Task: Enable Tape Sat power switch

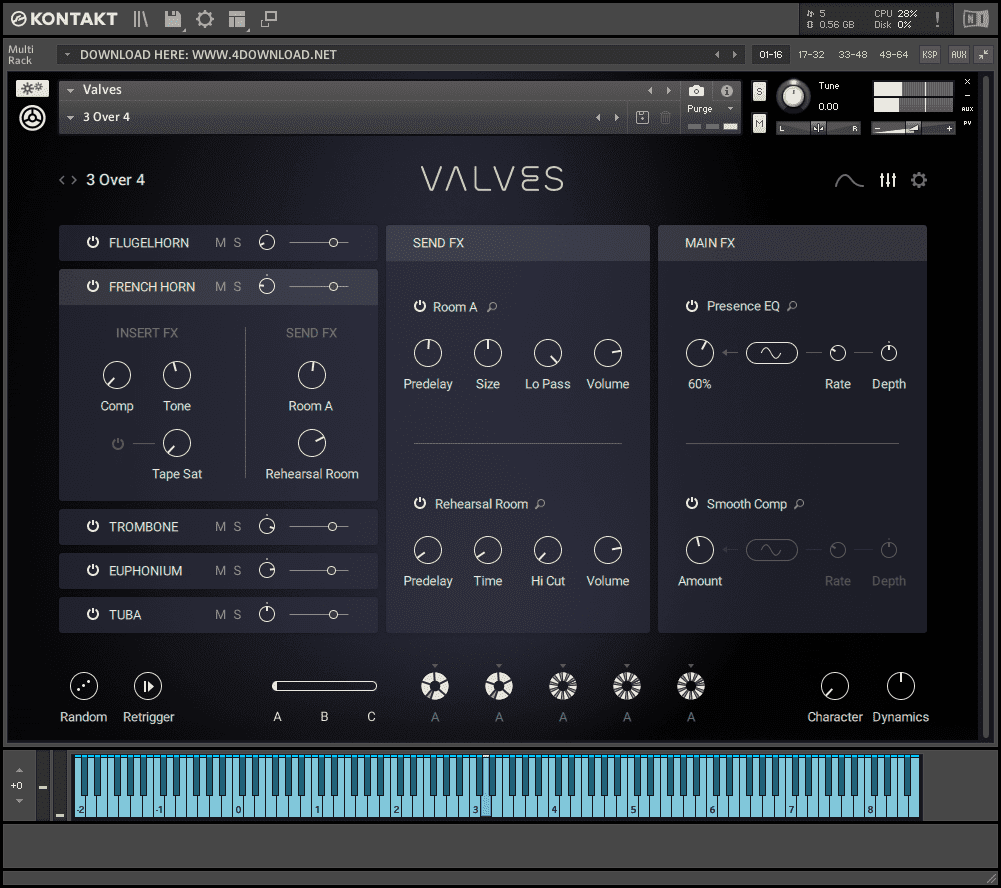Action: (x=118, y=444)
